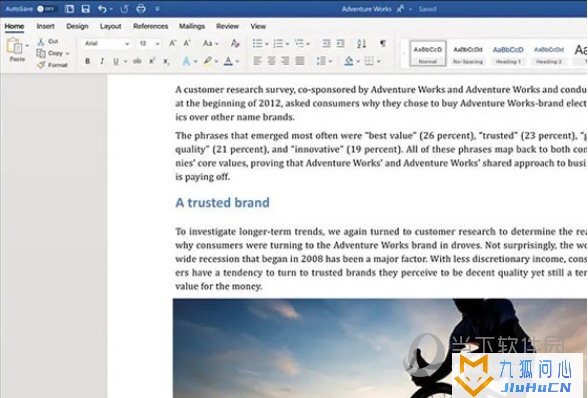Apply the Heading 2 style
The image size is (588, 398).
click(x=549, y=54)
